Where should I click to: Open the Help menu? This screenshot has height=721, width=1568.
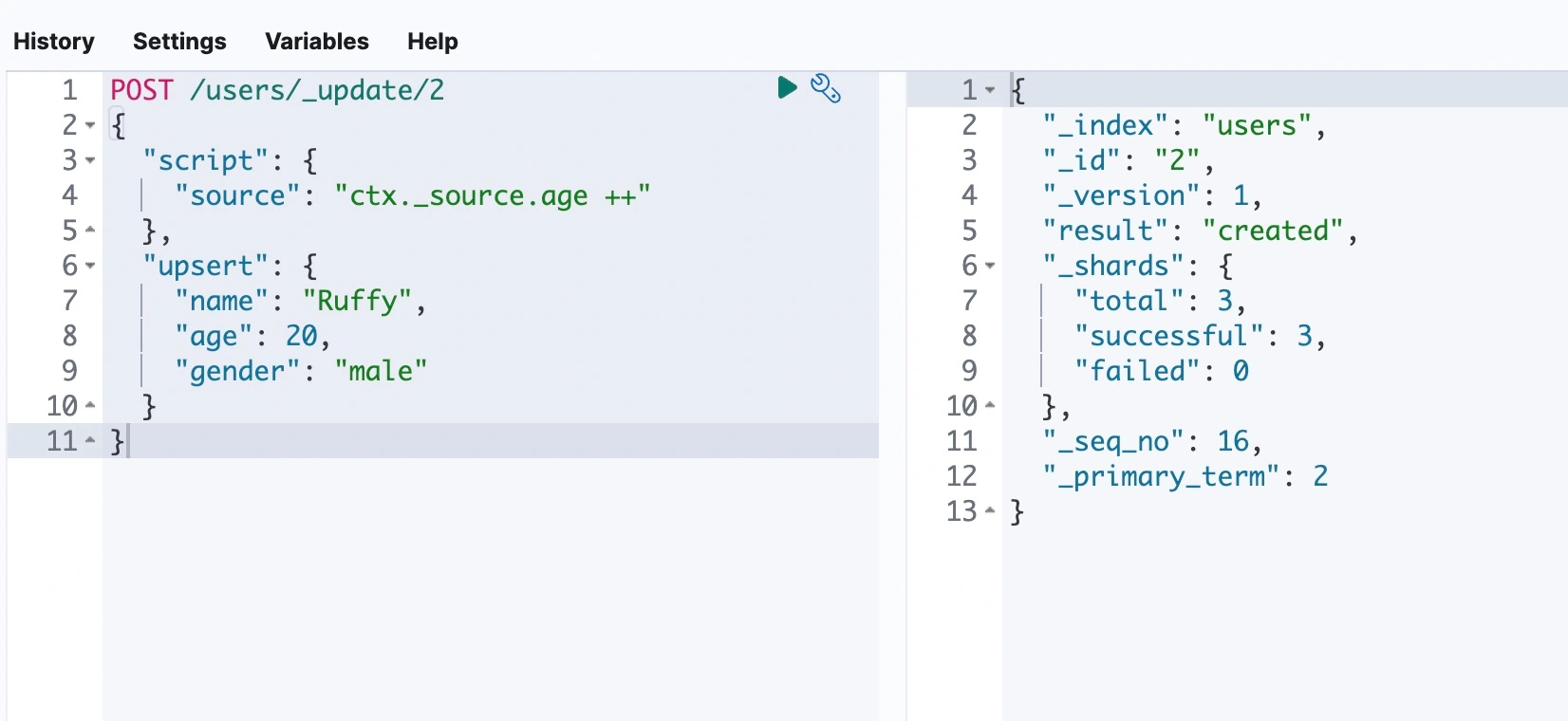432,42
